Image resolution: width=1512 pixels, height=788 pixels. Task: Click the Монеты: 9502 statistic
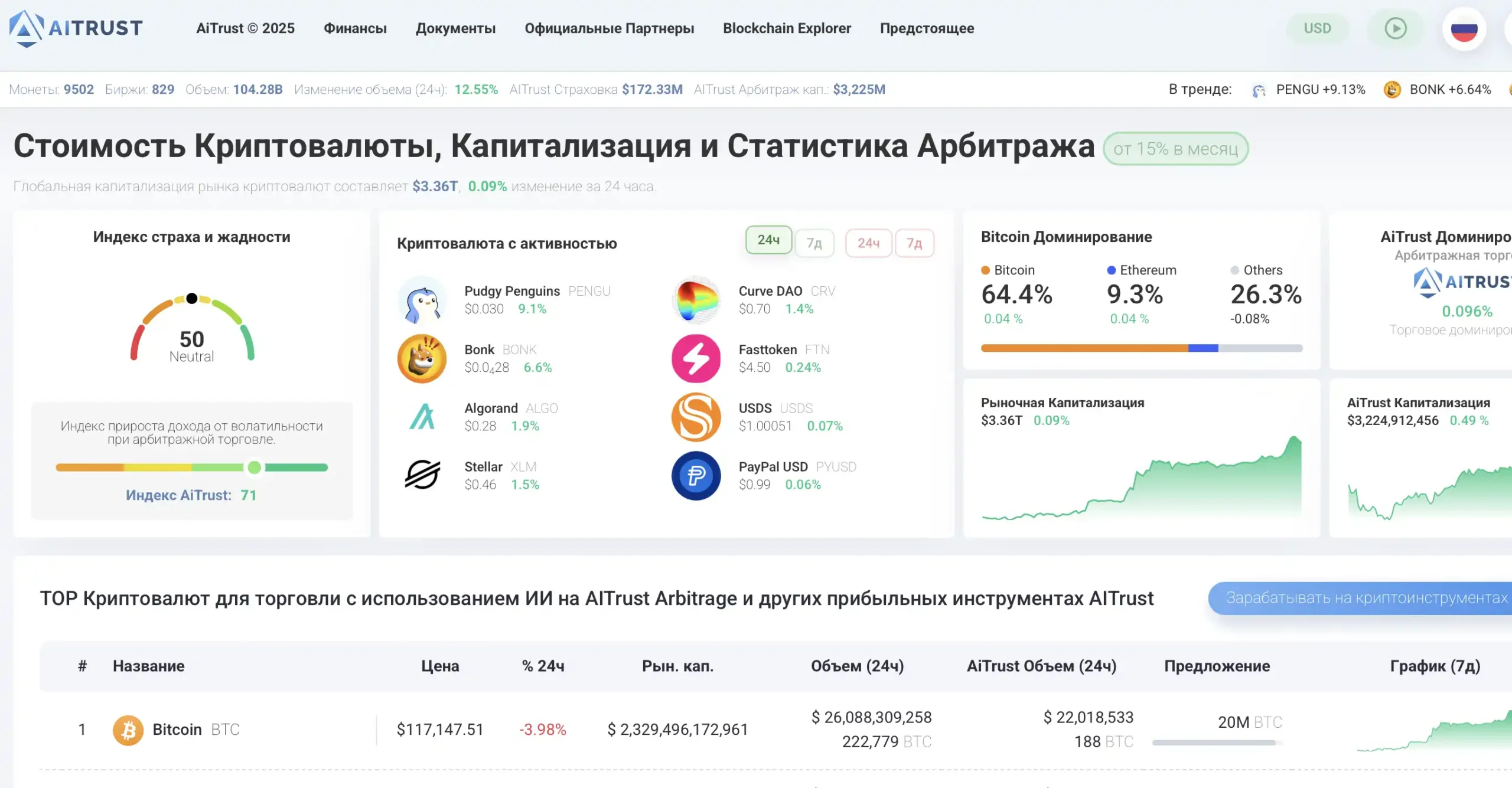[x=51, y=90]
